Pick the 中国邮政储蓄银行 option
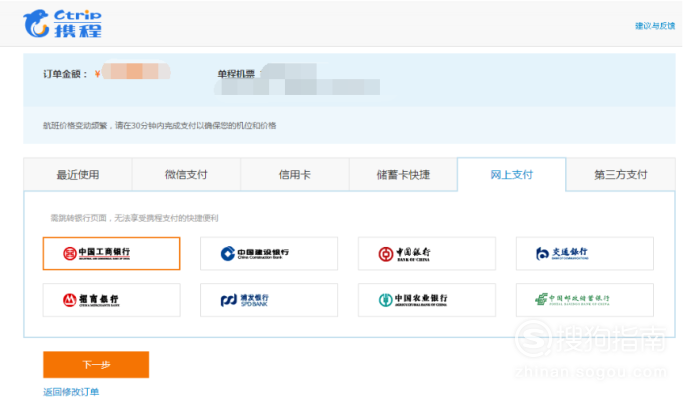 584,300
